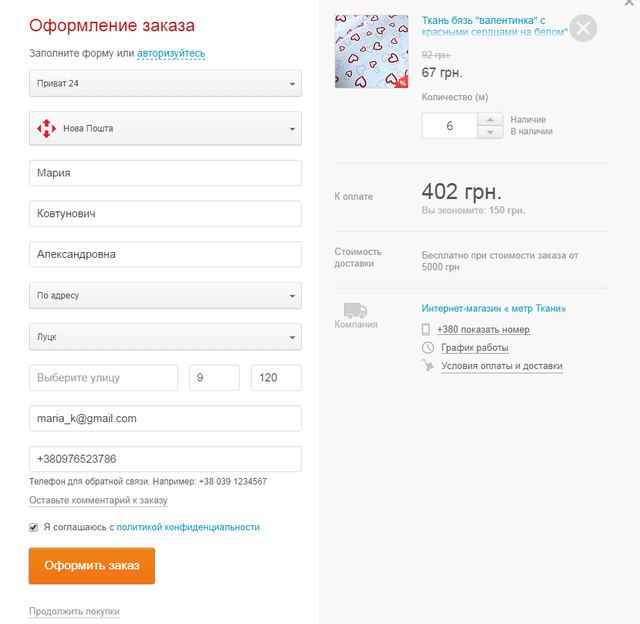The height and width of the screenshot is (624, 640).
Task: Focus the Выберите улицу street field
Action: pos(104,378)
